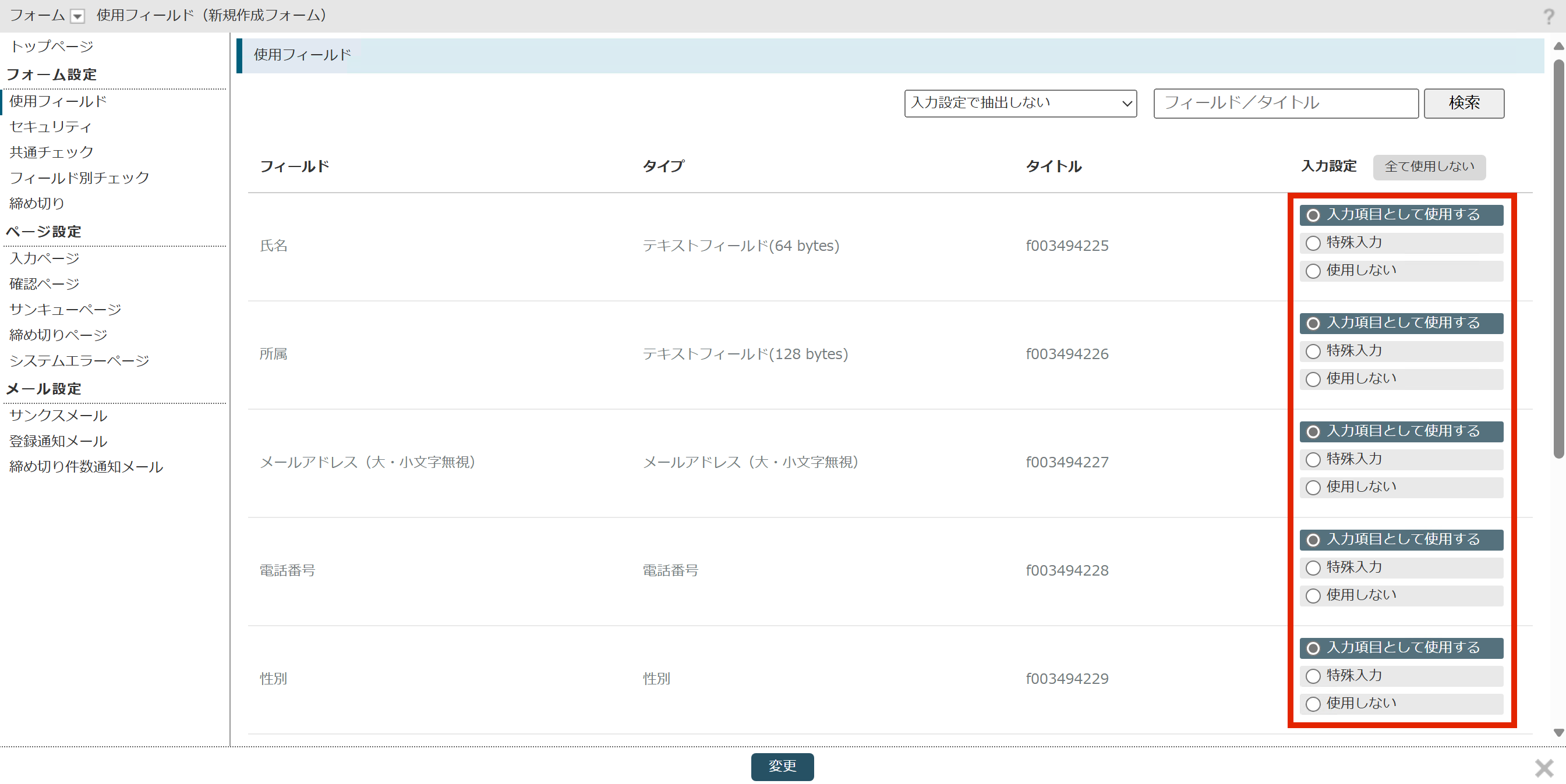Screen dimensions: 1566x784
Task: Select 入力項目として使用する for 所属
Action: tap(1401, 322)
